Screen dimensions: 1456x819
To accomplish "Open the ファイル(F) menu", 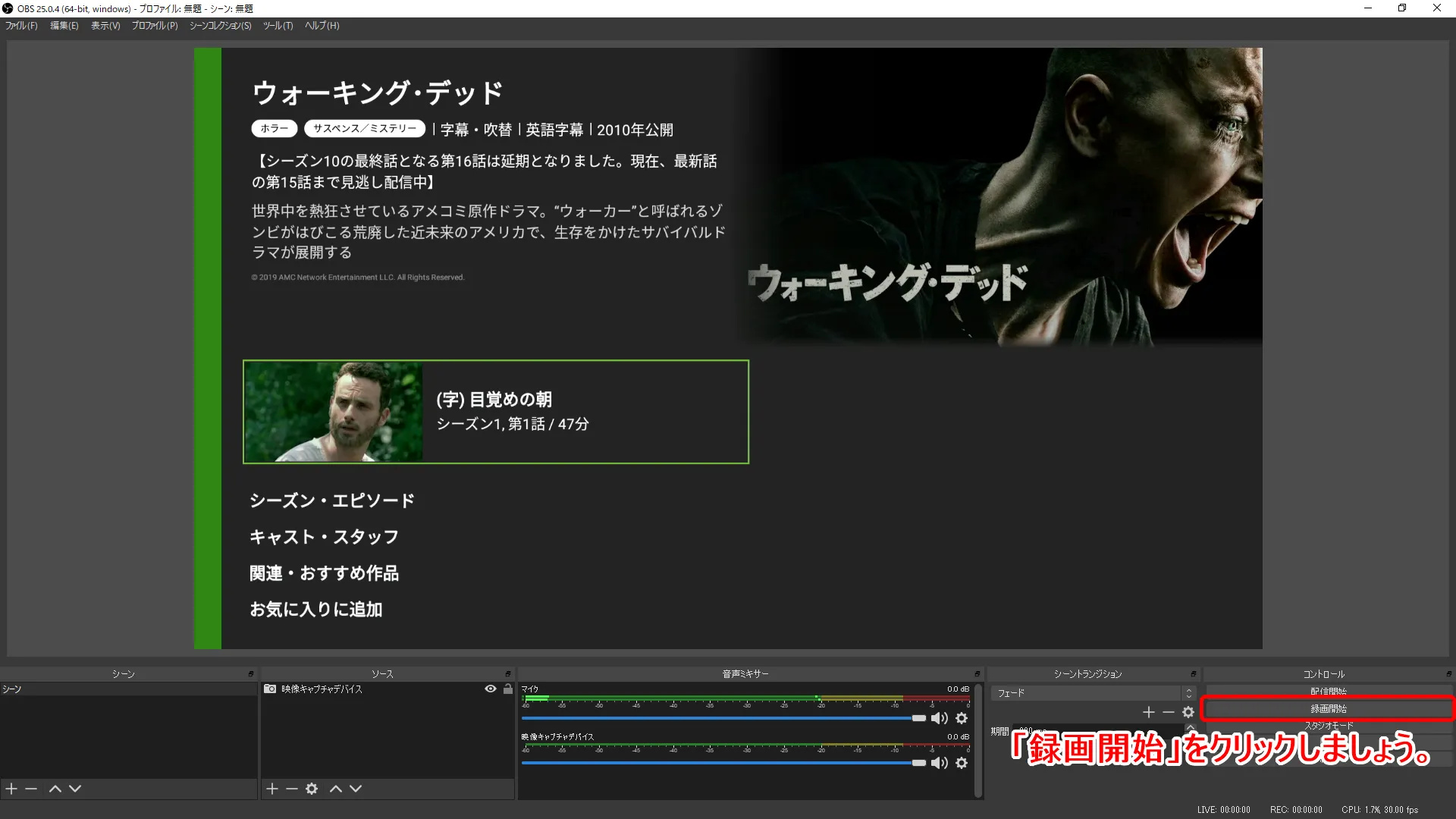I will (x=21, y=26).
